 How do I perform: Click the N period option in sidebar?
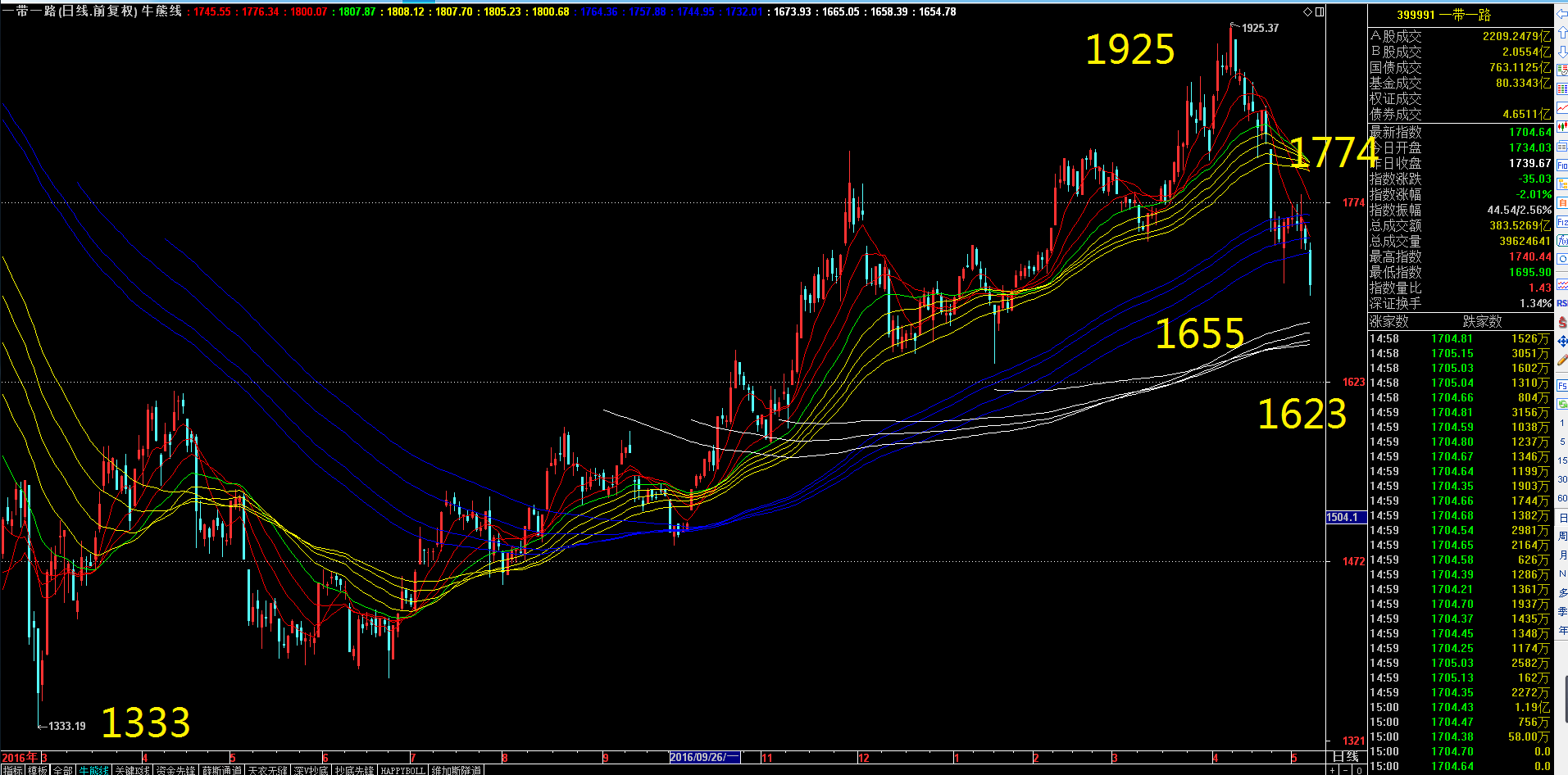click(x=1562, y=573)
